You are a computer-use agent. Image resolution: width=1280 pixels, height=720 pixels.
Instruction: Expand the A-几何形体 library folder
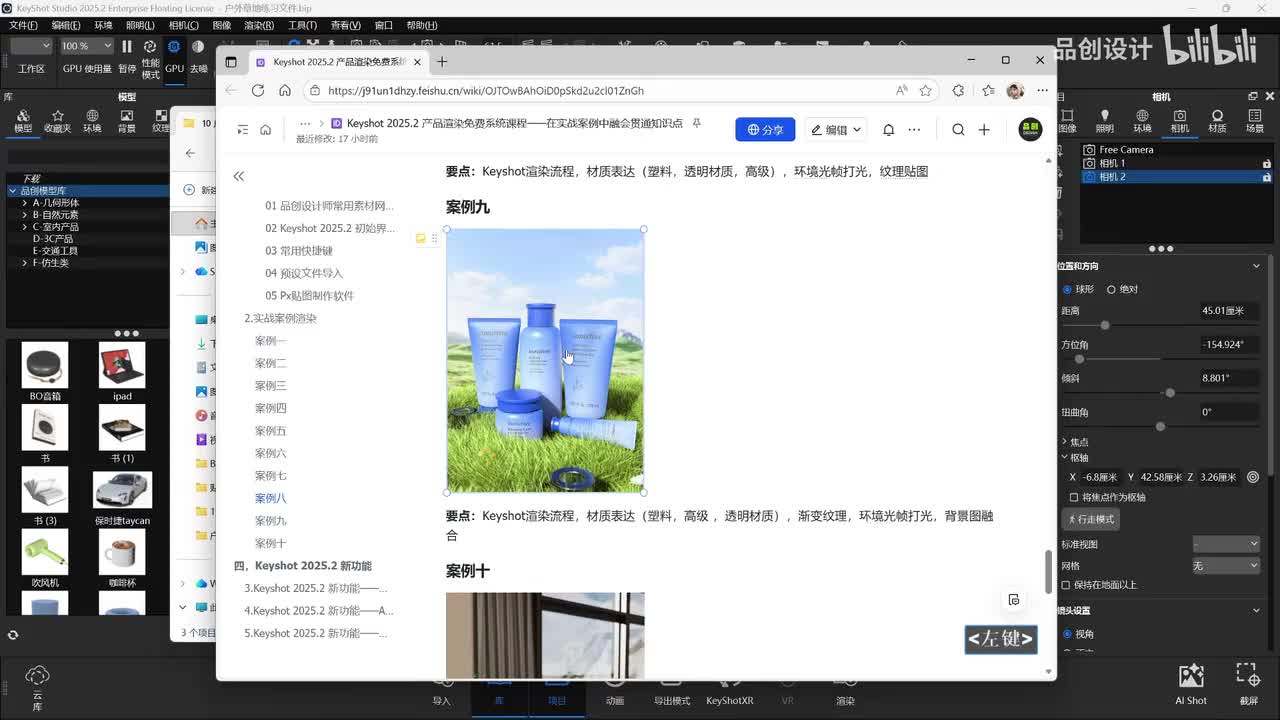[24, 203]
